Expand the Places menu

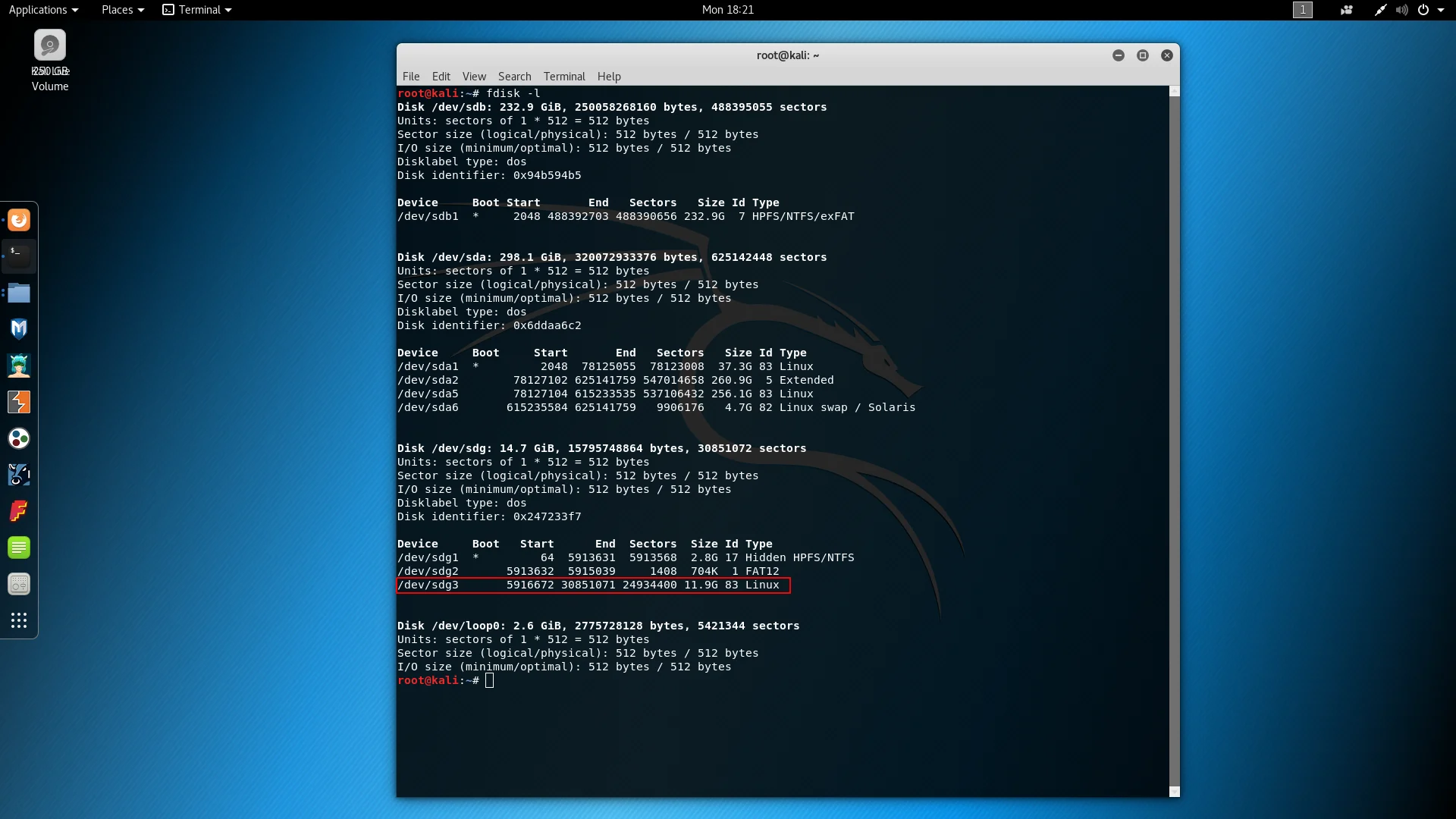[123, 10]
